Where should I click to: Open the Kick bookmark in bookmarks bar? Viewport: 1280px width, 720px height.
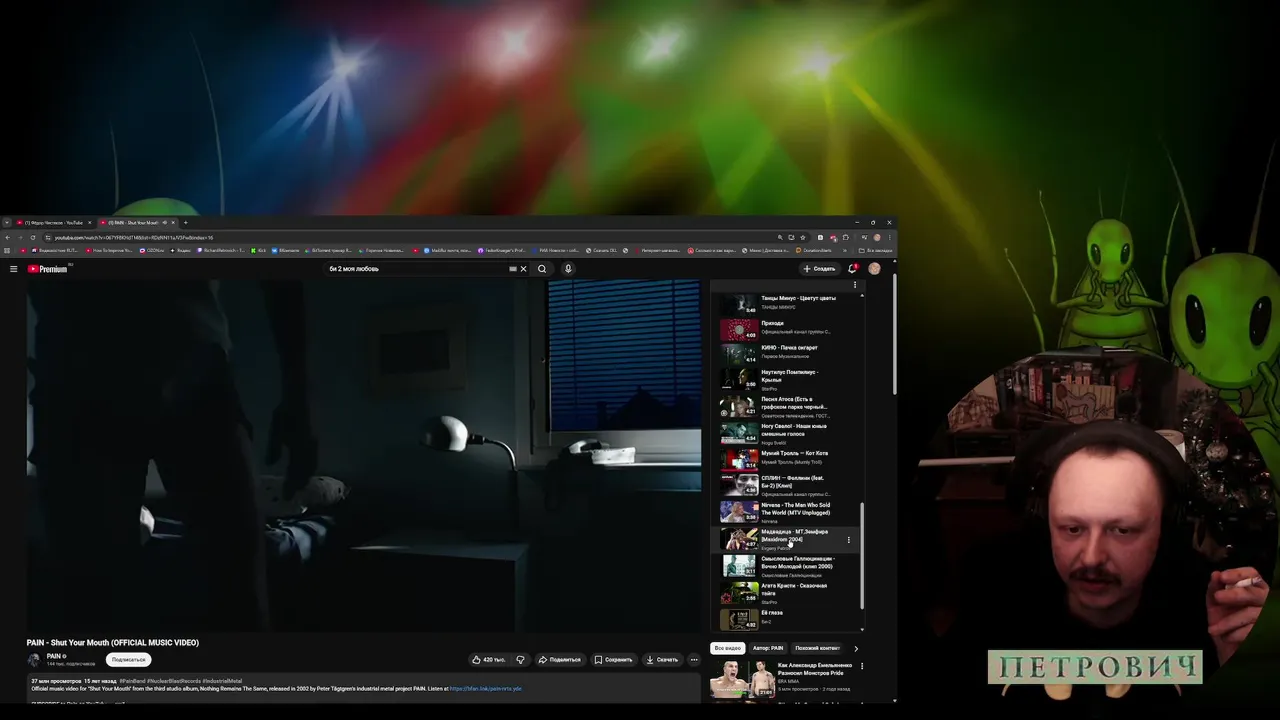(258, 250)
